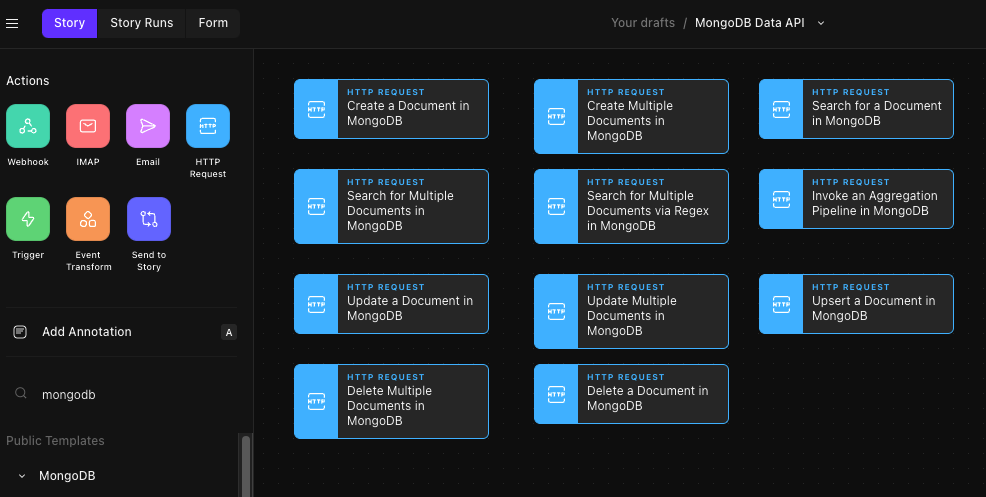
Task: Switch to the Form tab
Action: point(213,23)
